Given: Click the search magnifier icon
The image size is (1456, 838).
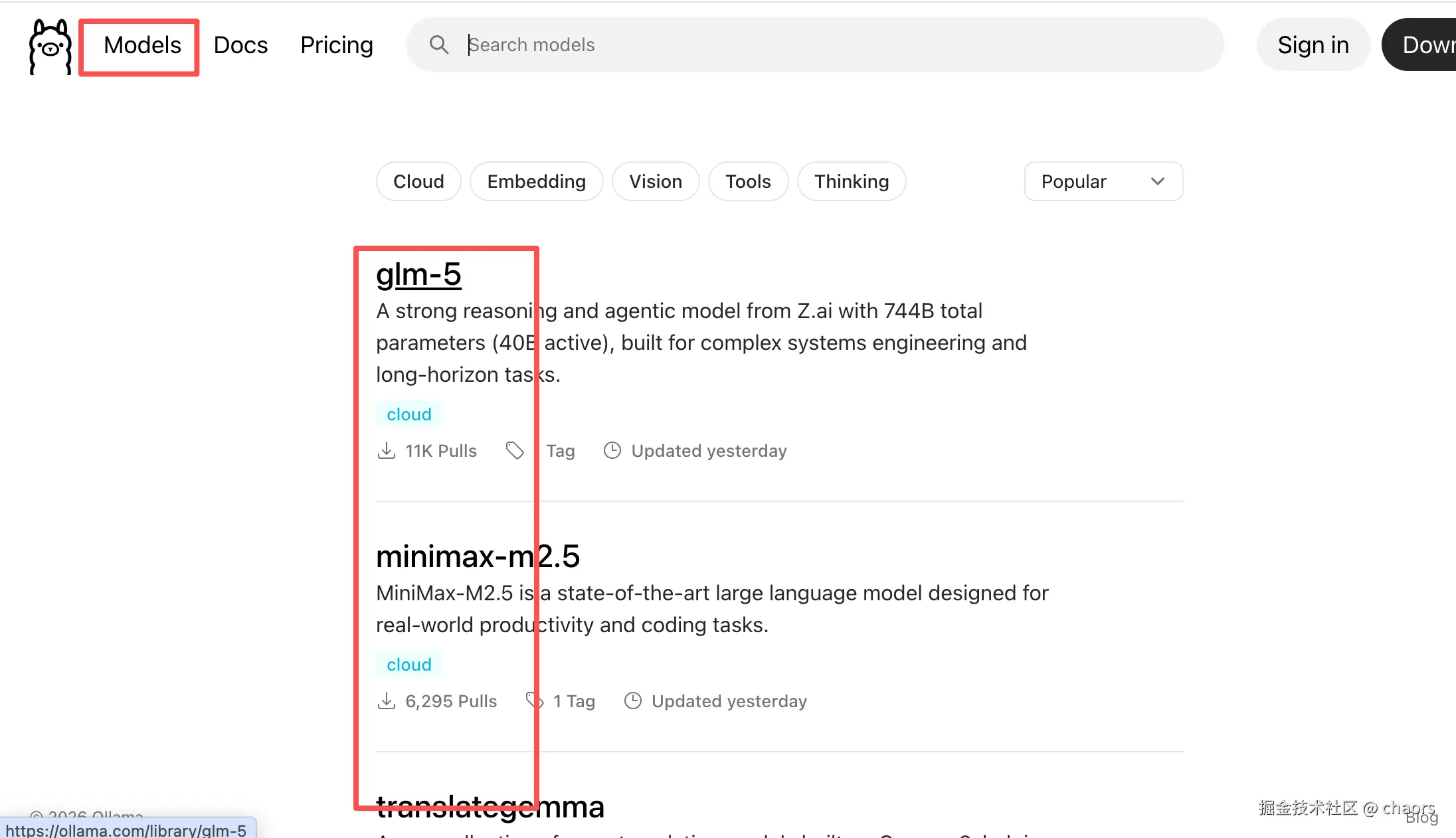Looking at the screenshot, I should (x=438, y=44).
